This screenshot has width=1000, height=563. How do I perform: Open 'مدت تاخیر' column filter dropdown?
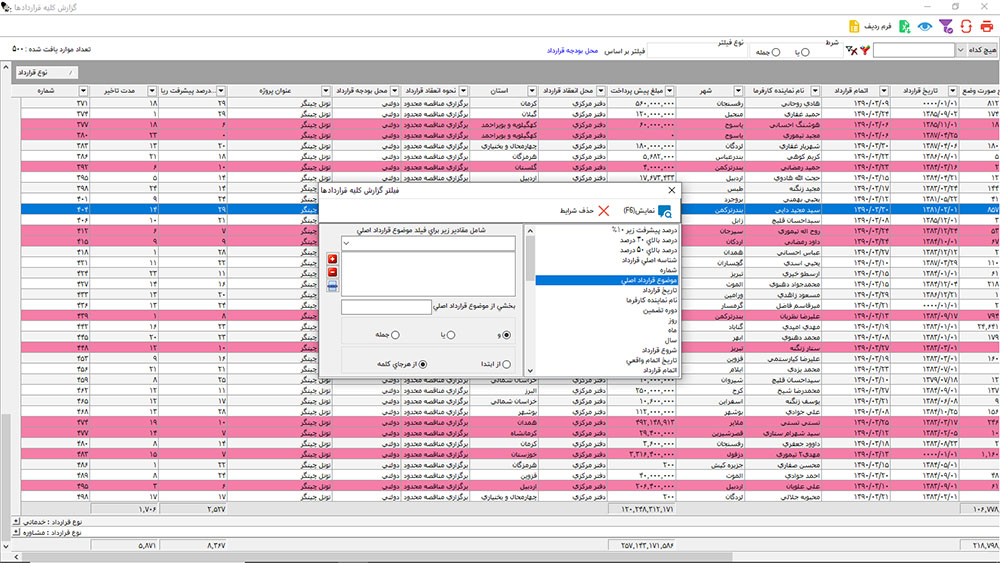pos(152,91)
